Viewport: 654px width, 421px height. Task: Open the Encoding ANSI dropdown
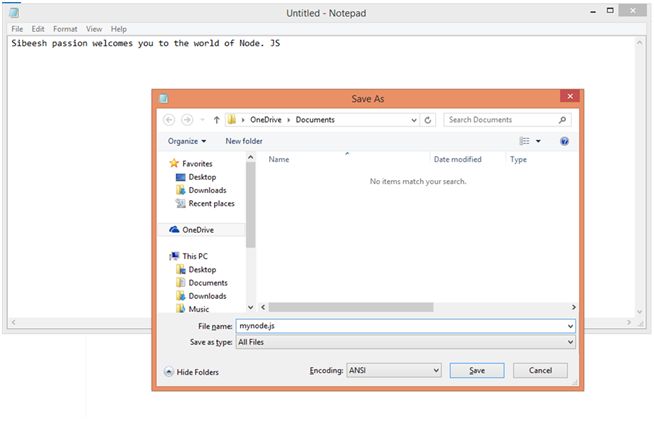[x=394, y=370]
